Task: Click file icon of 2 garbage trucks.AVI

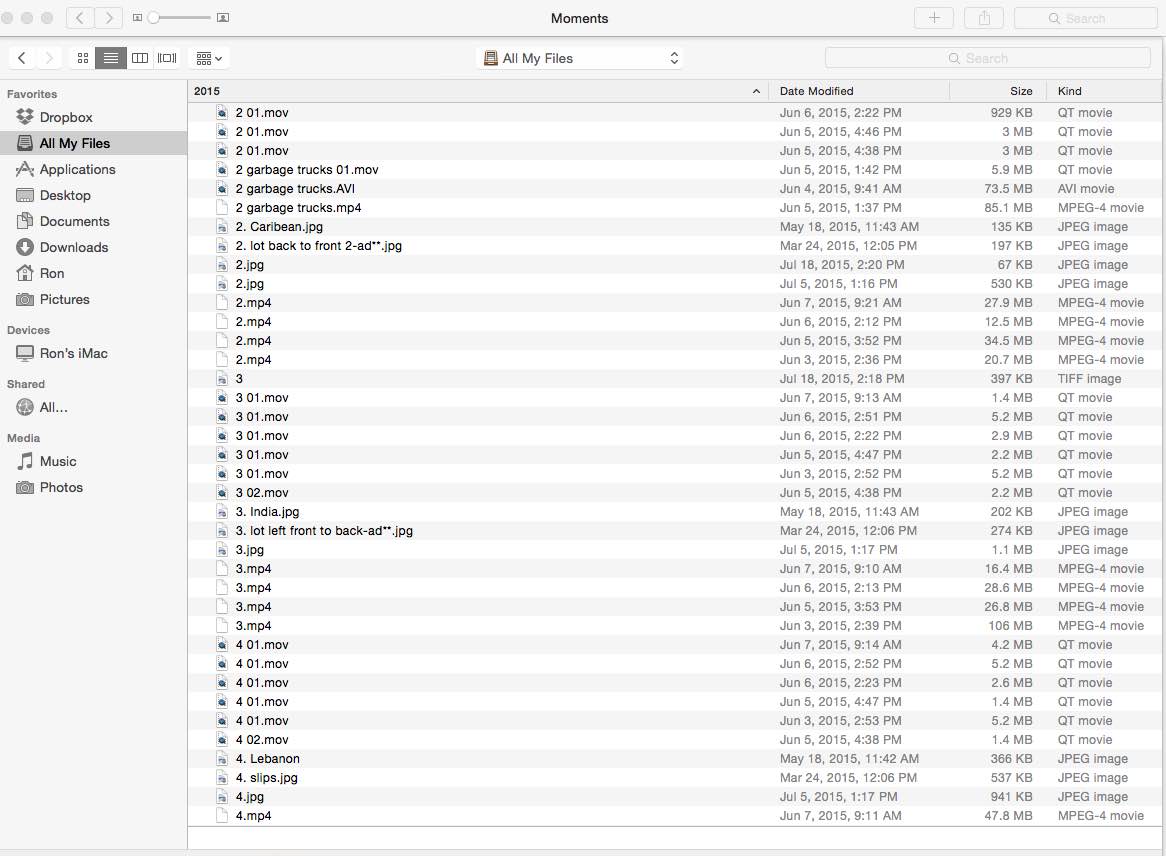Action: coord(222,189)
